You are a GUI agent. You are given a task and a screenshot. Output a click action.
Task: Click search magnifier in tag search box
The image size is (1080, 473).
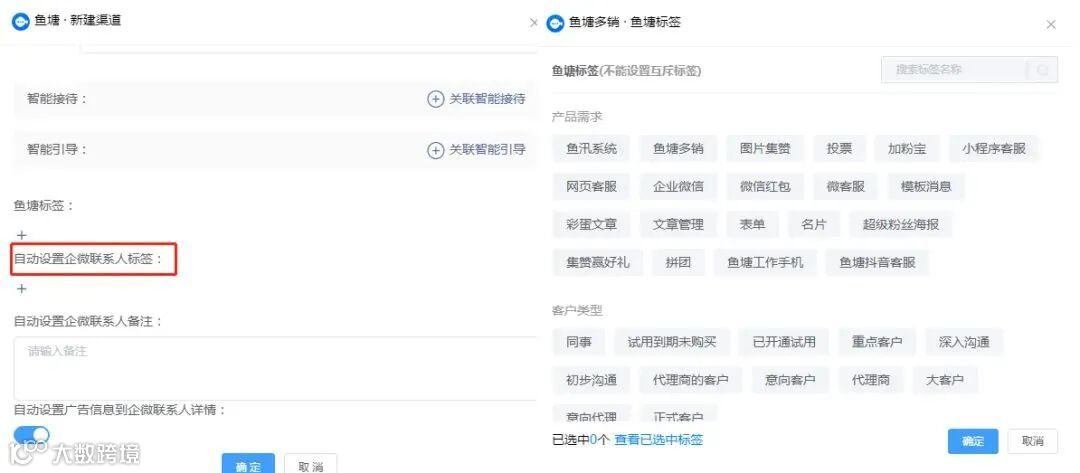click(x=1043, y=70)
